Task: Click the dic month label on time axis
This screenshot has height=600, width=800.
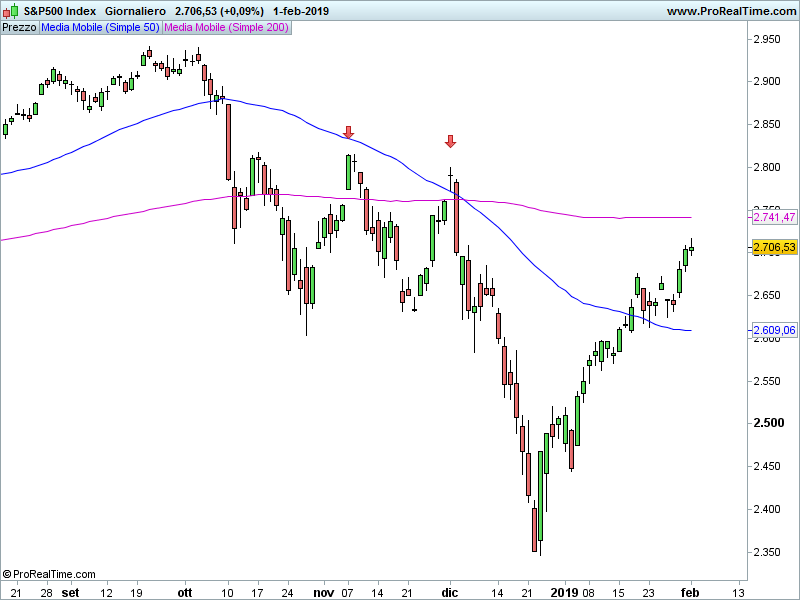Action: (449, 593)
